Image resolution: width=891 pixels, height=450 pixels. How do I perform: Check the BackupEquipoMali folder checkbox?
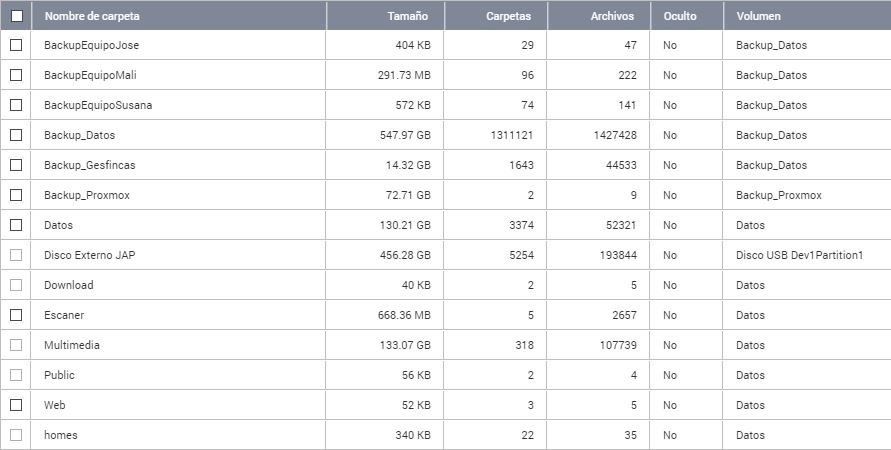[x=16, y=75]
